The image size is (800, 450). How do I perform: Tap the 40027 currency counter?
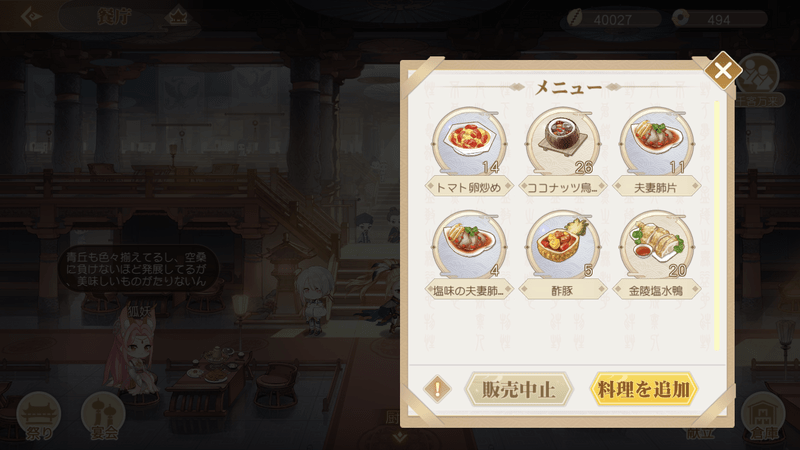pos(614,19)
